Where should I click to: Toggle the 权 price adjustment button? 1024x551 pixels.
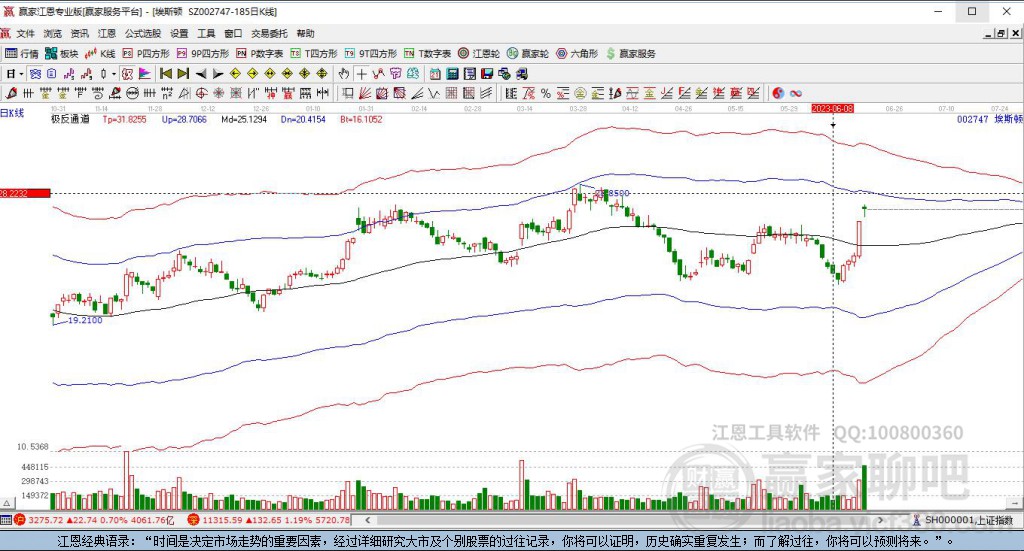(127, 74)
